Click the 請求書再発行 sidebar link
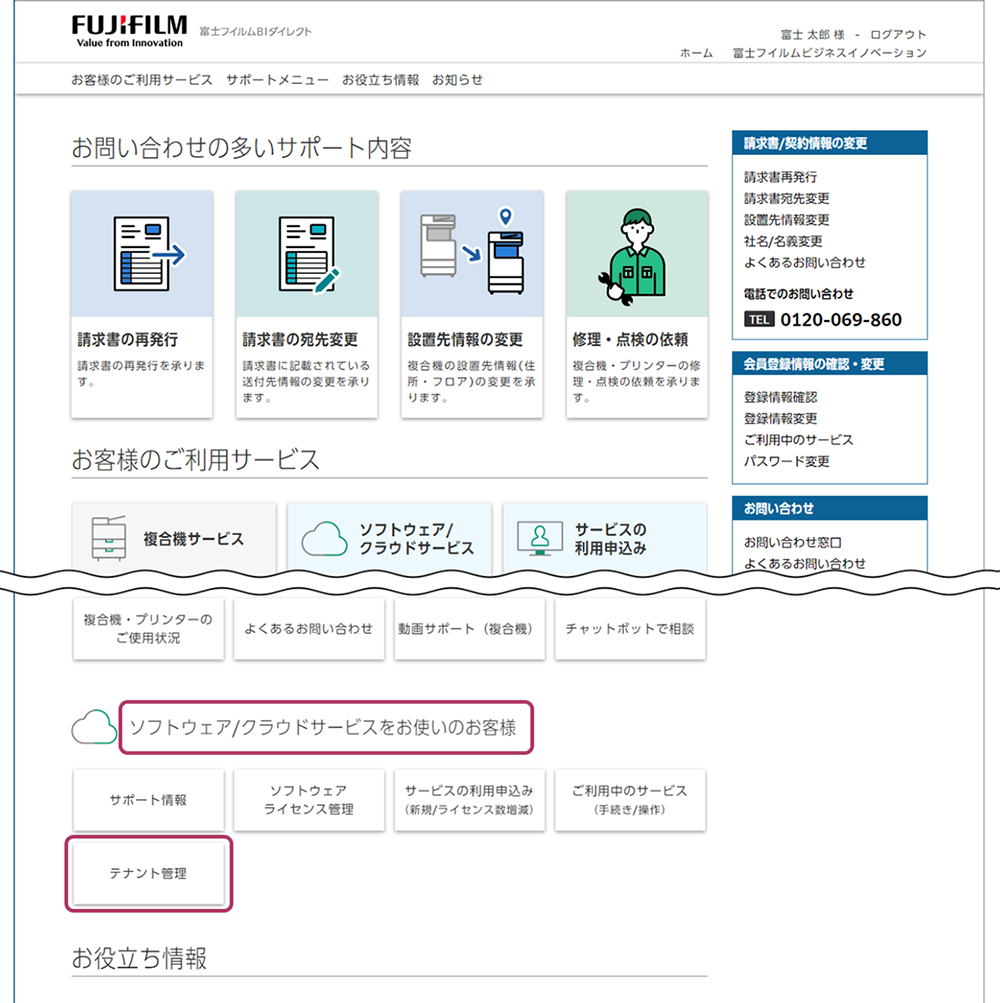Viewport: 1000px width, 1003px height. (x=779, y=177)
